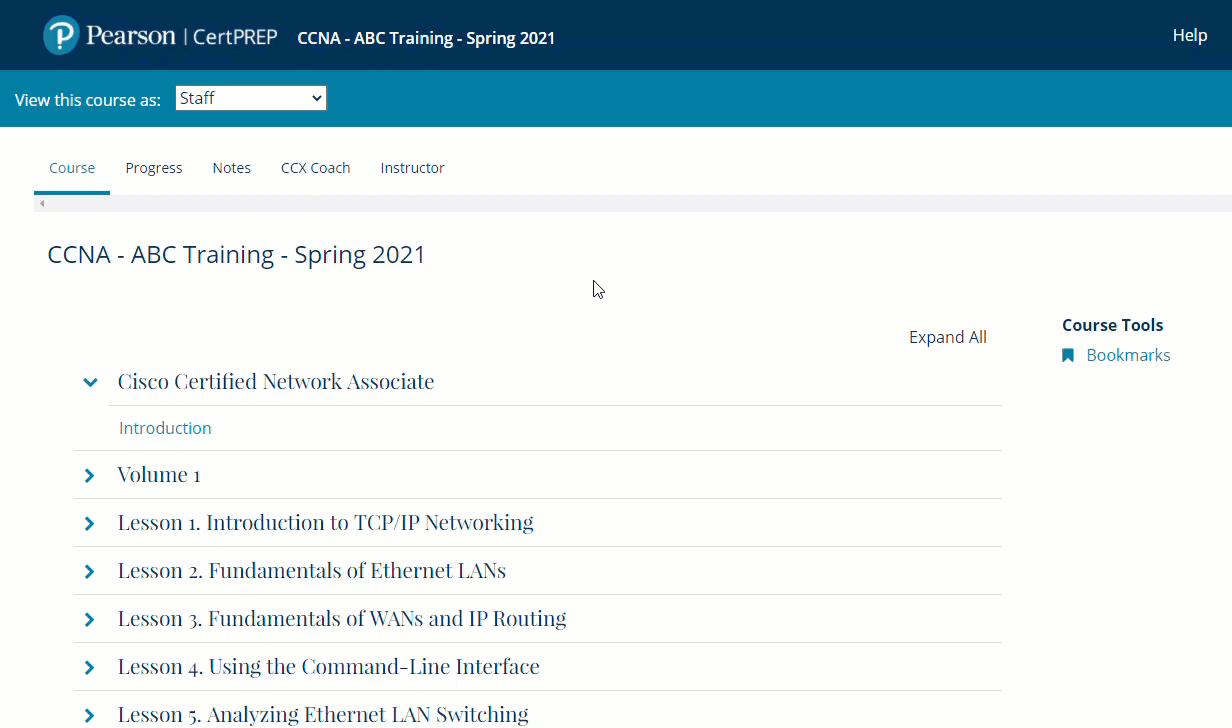Expand the Lesson 4 chevron arrow

90,667
